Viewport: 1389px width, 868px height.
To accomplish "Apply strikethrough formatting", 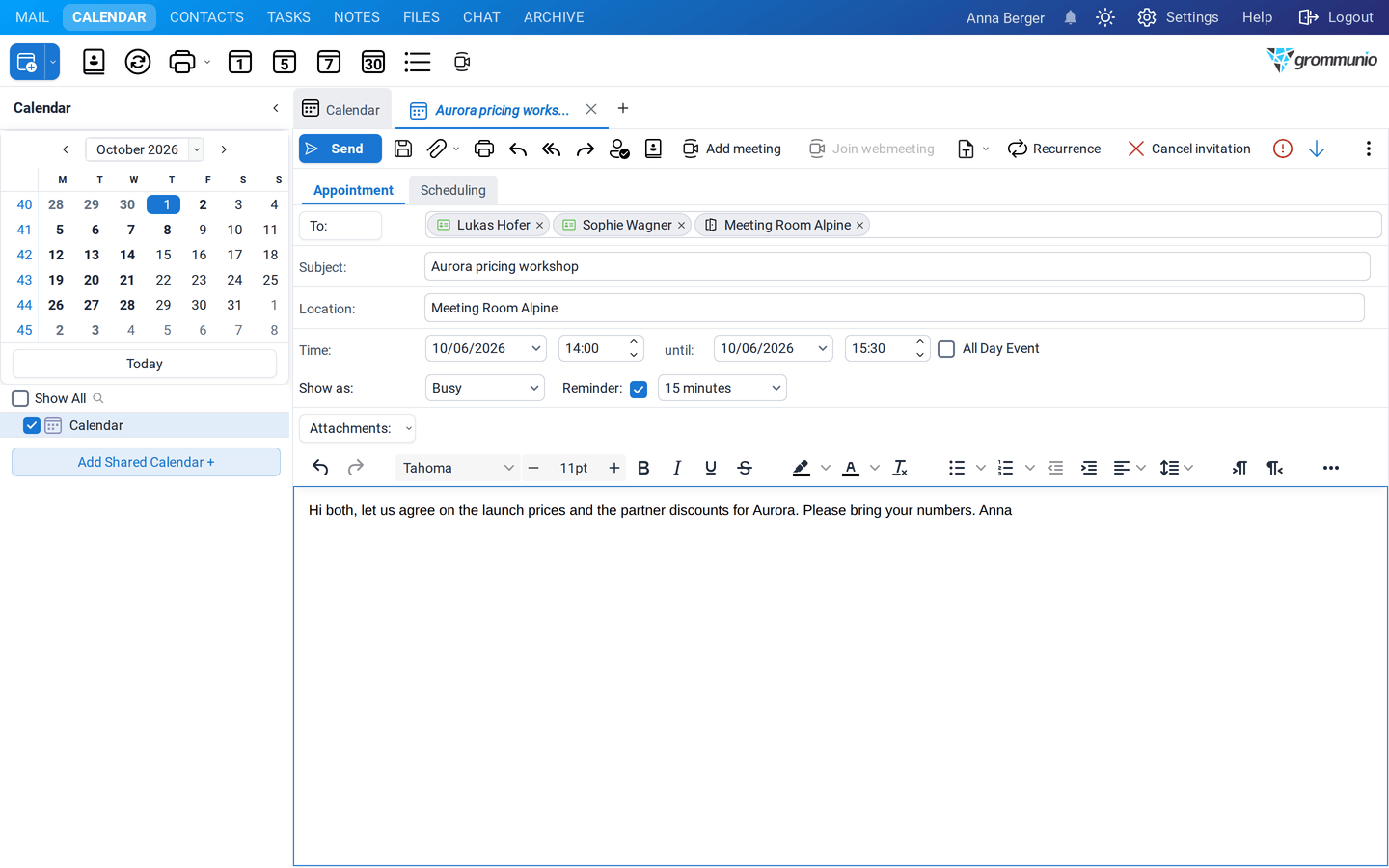I will click(x=745, y=468).
